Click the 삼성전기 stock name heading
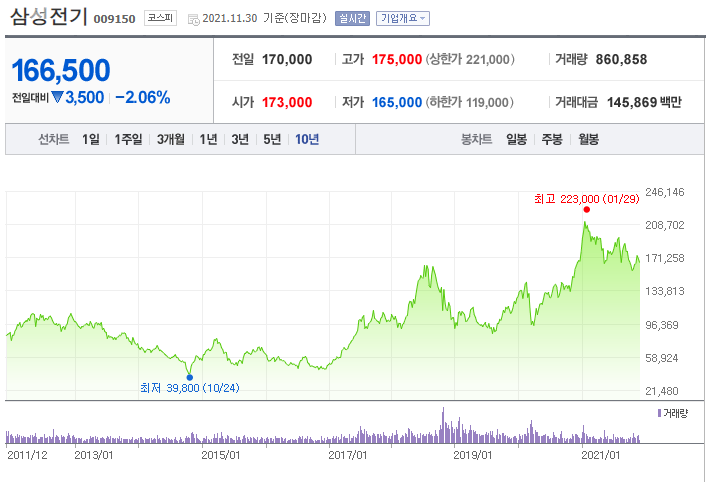Screen dimensions: 706x482 (48, 17)
